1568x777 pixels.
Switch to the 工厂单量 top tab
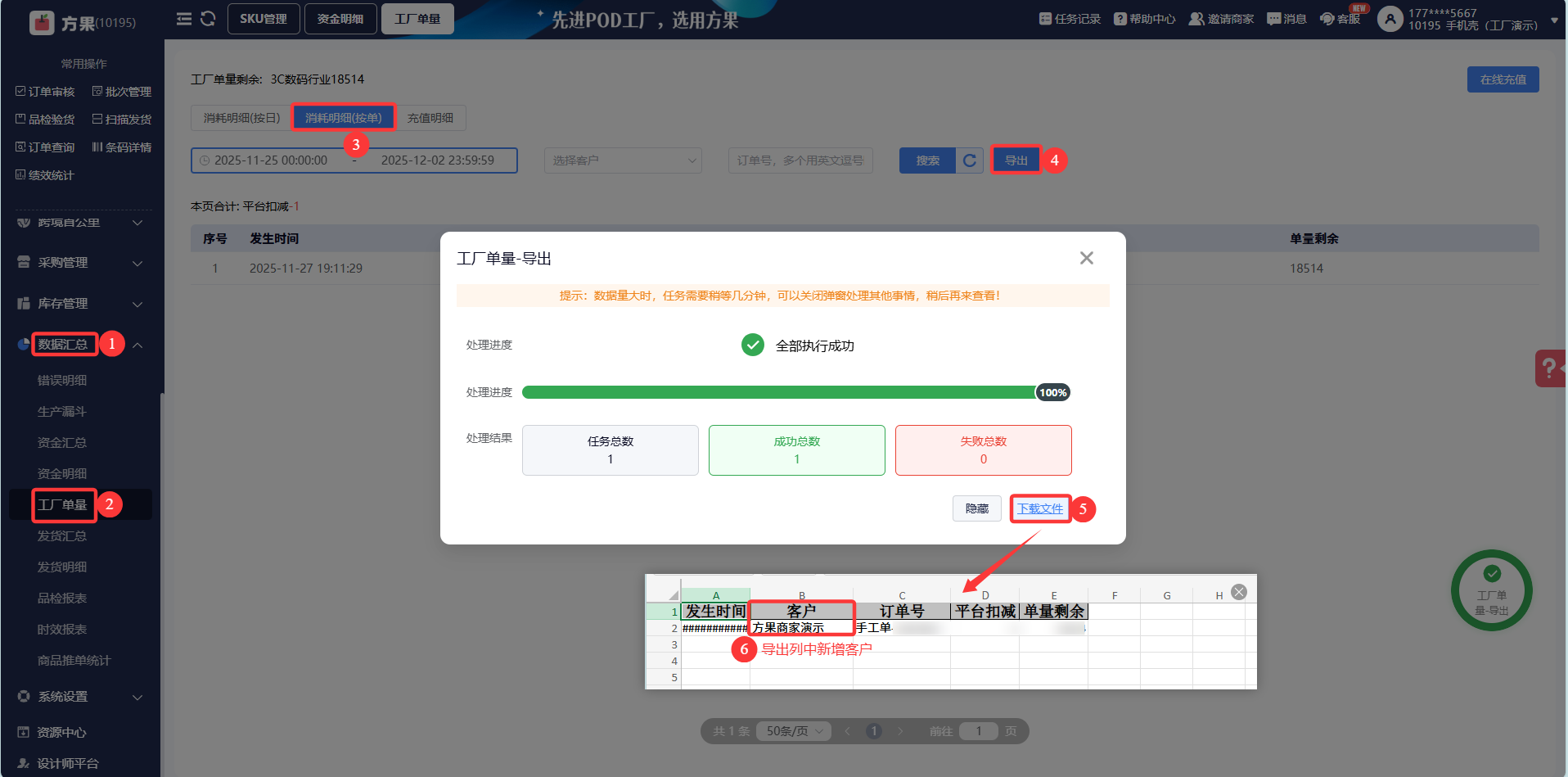pyautogui.click(x=417, y=19)
